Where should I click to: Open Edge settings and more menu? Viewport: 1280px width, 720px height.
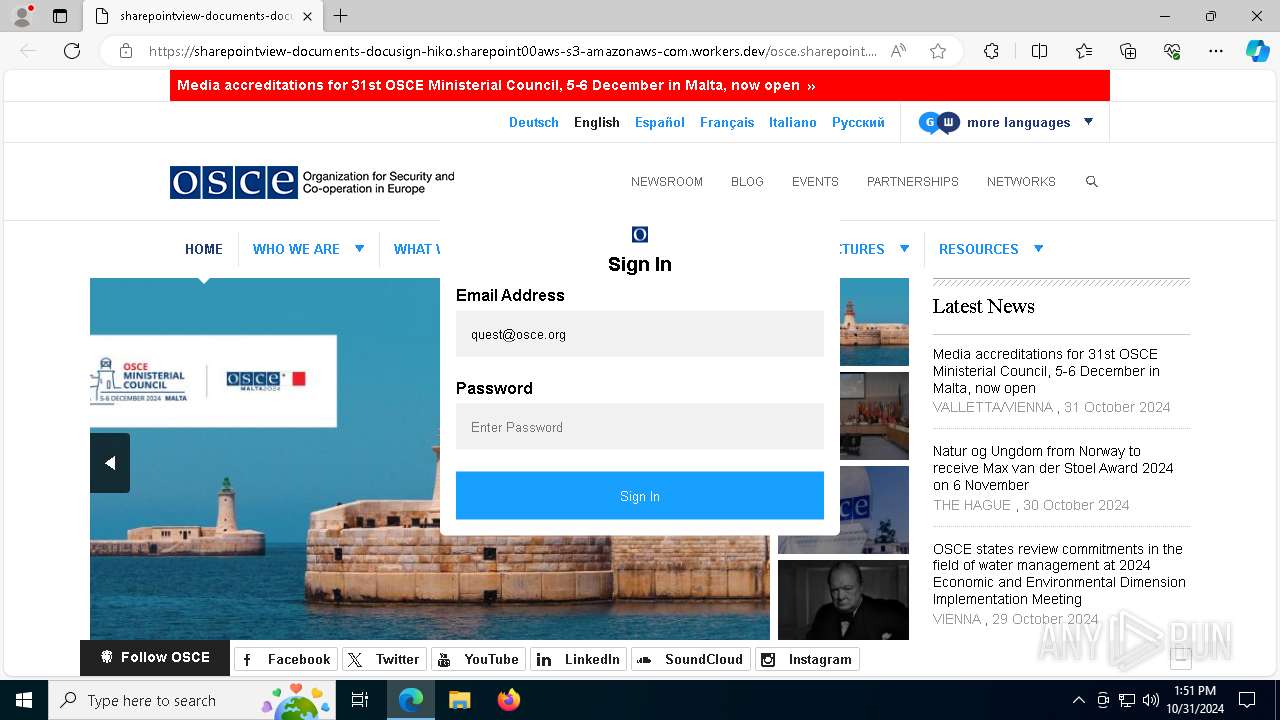click(x=1216, y=51)
